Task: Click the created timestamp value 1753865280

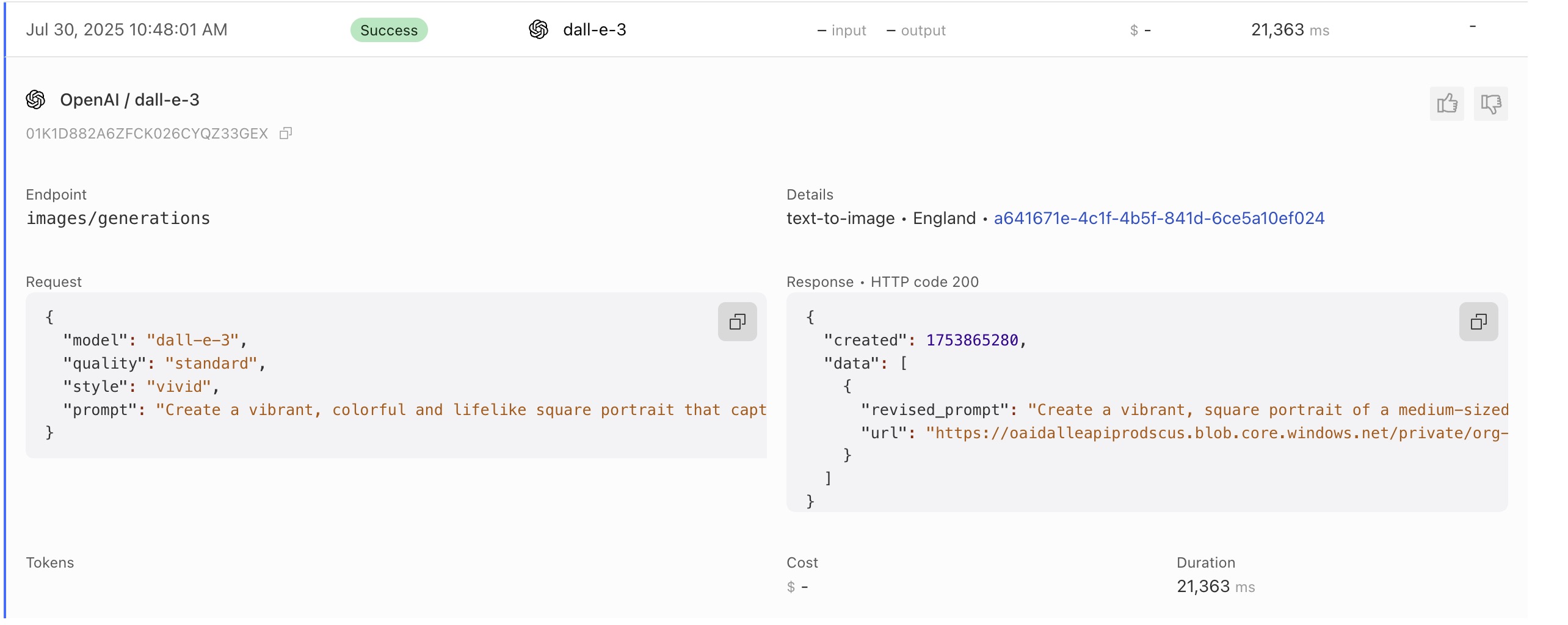Action: (x=972, y=340)
